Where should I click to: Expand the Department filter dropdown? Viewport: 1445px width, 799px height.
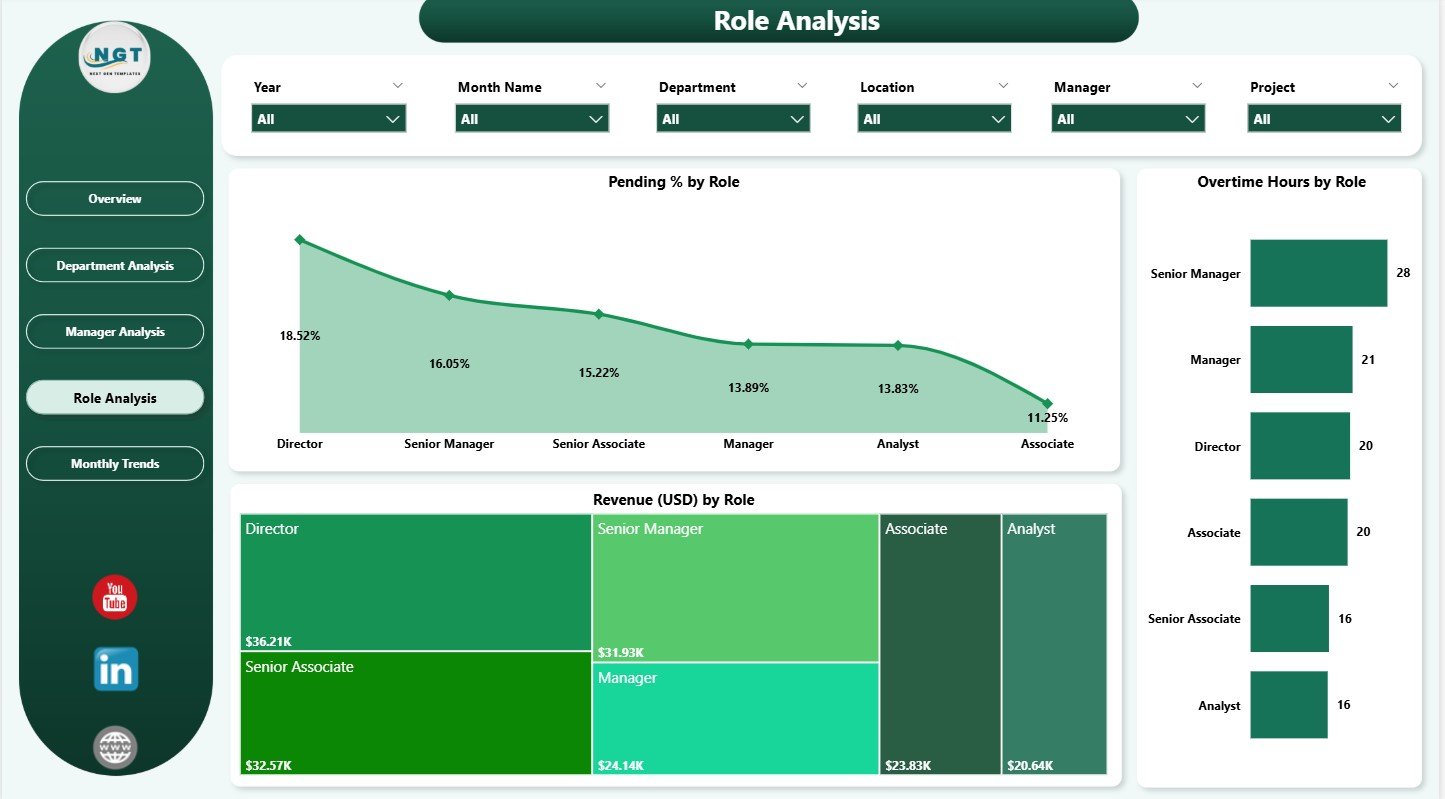733,119
